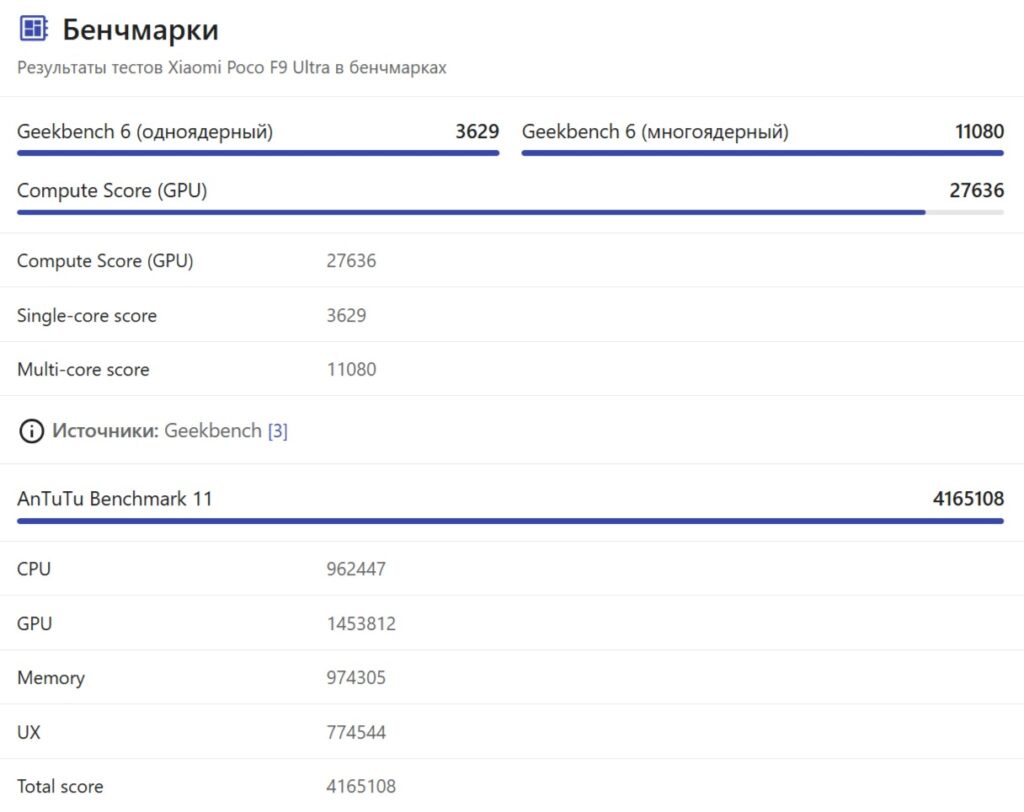Click the 'Бенчмарки' heading text
Screen dimensions: 1024x812
[x=140, y=30]
